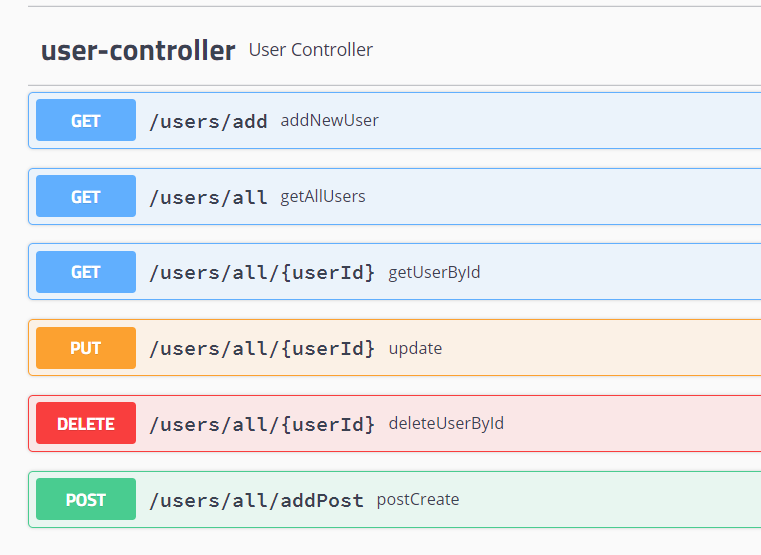Expand the /users/add endpoint path
Screen dimensions: 761x555
[208, 122]
